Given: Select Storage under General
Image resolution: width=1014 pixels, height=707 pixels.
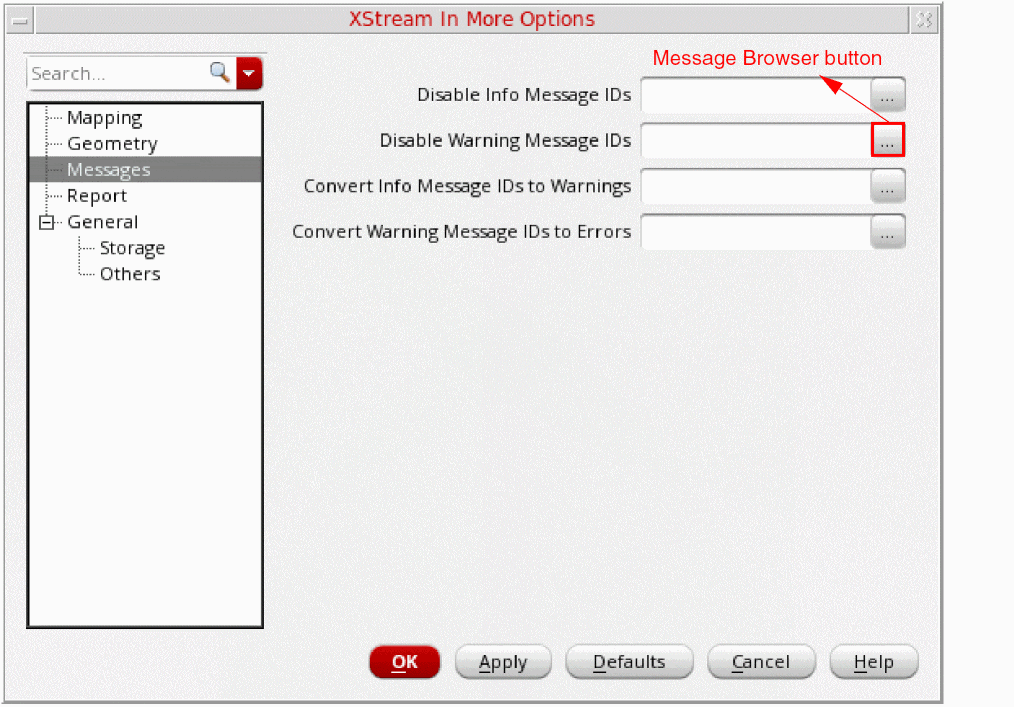Looking at the screenshot, I should coord(132,248).
